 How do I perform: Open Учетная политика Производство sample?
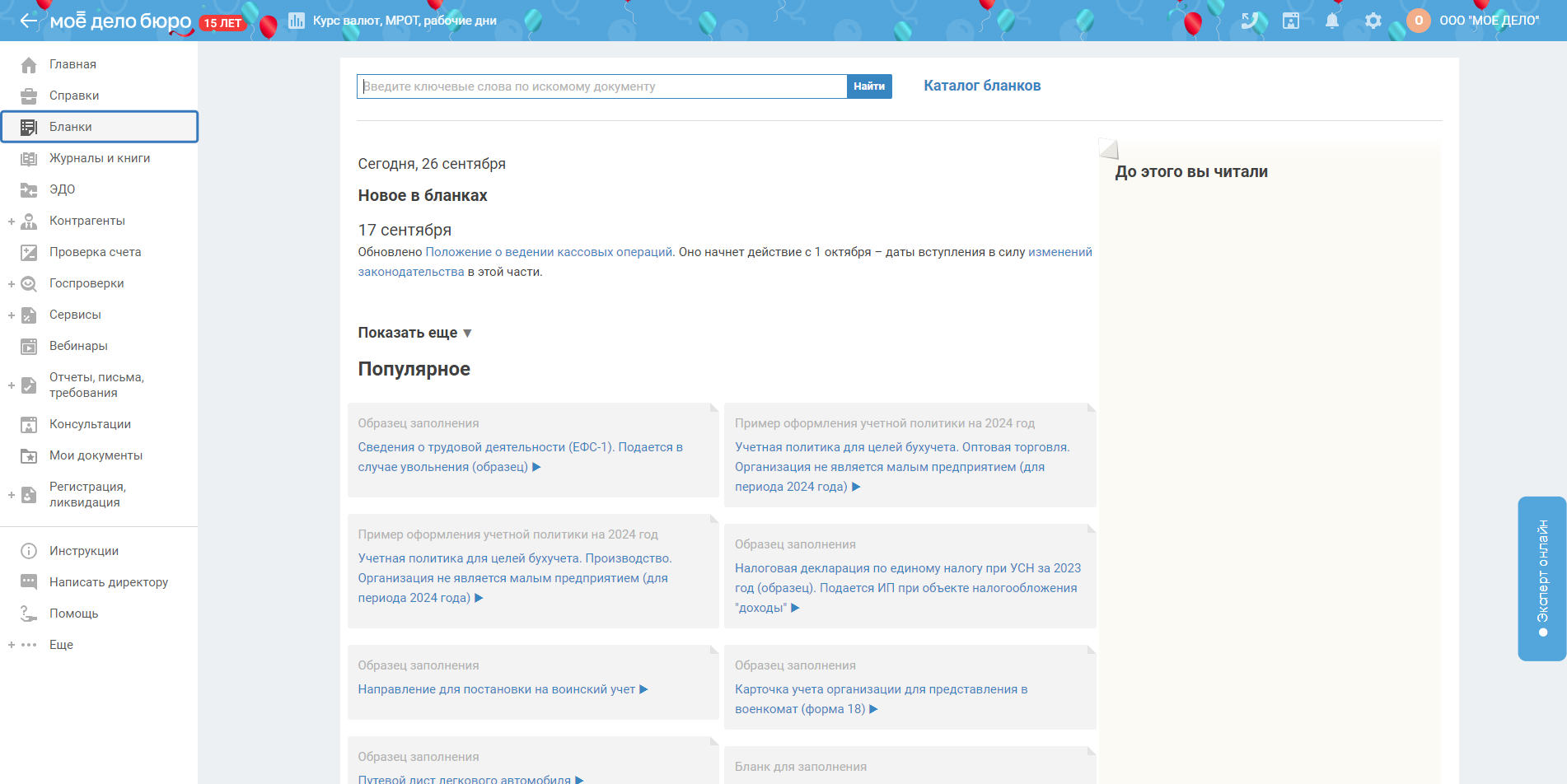(x=515, y=578)
